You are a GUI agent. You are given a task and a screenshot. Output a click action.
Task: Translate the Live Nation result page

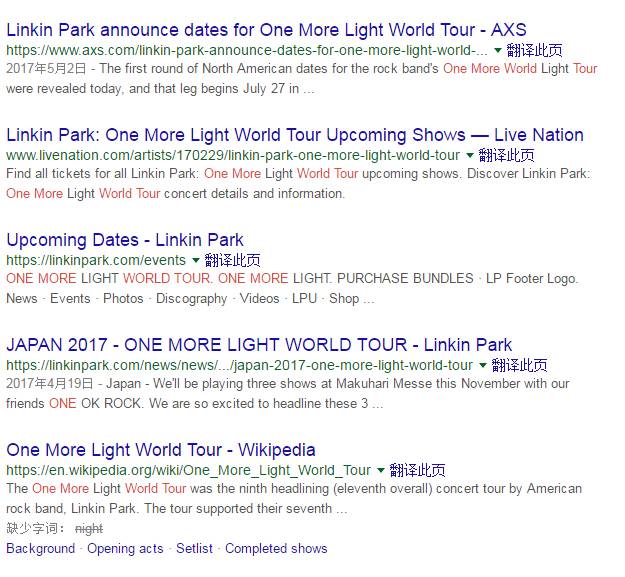tap(506, 155)
